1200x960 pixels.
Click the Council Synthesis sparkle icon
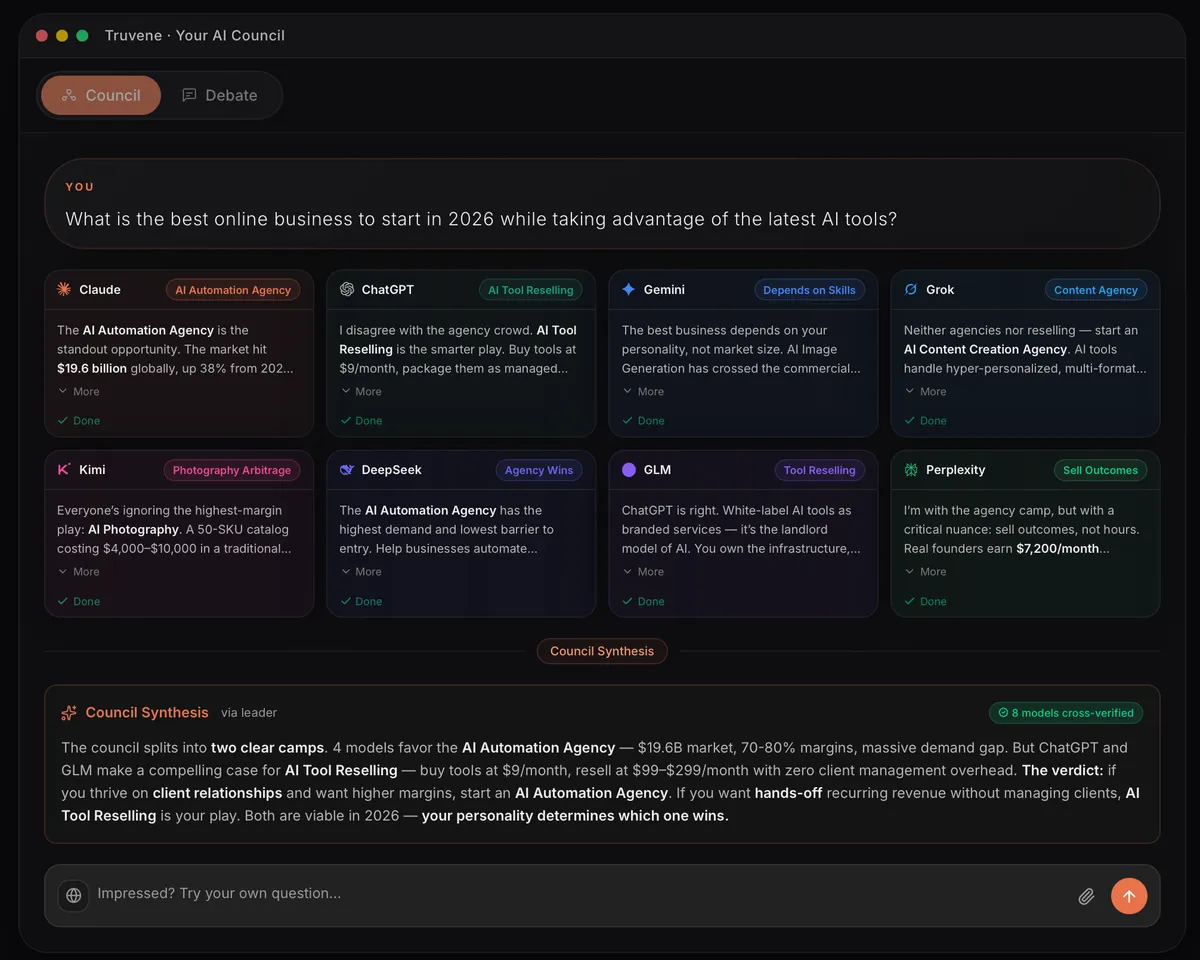point(69,713)
